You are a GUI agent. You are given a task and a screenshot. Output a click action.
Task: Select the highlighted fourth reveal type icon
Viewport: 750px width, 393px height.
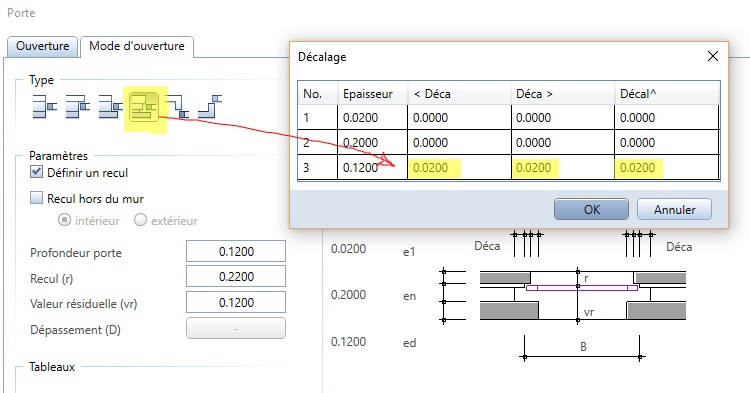tap(144, 106)
